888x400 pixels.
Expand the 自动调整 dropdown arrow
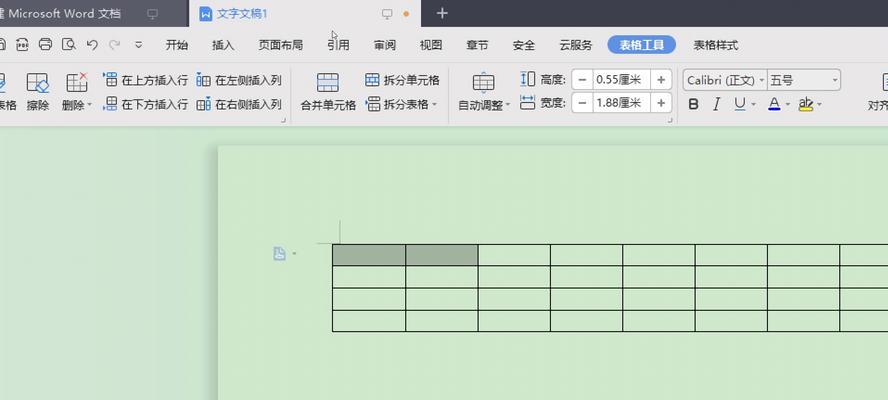pos(508,105)
